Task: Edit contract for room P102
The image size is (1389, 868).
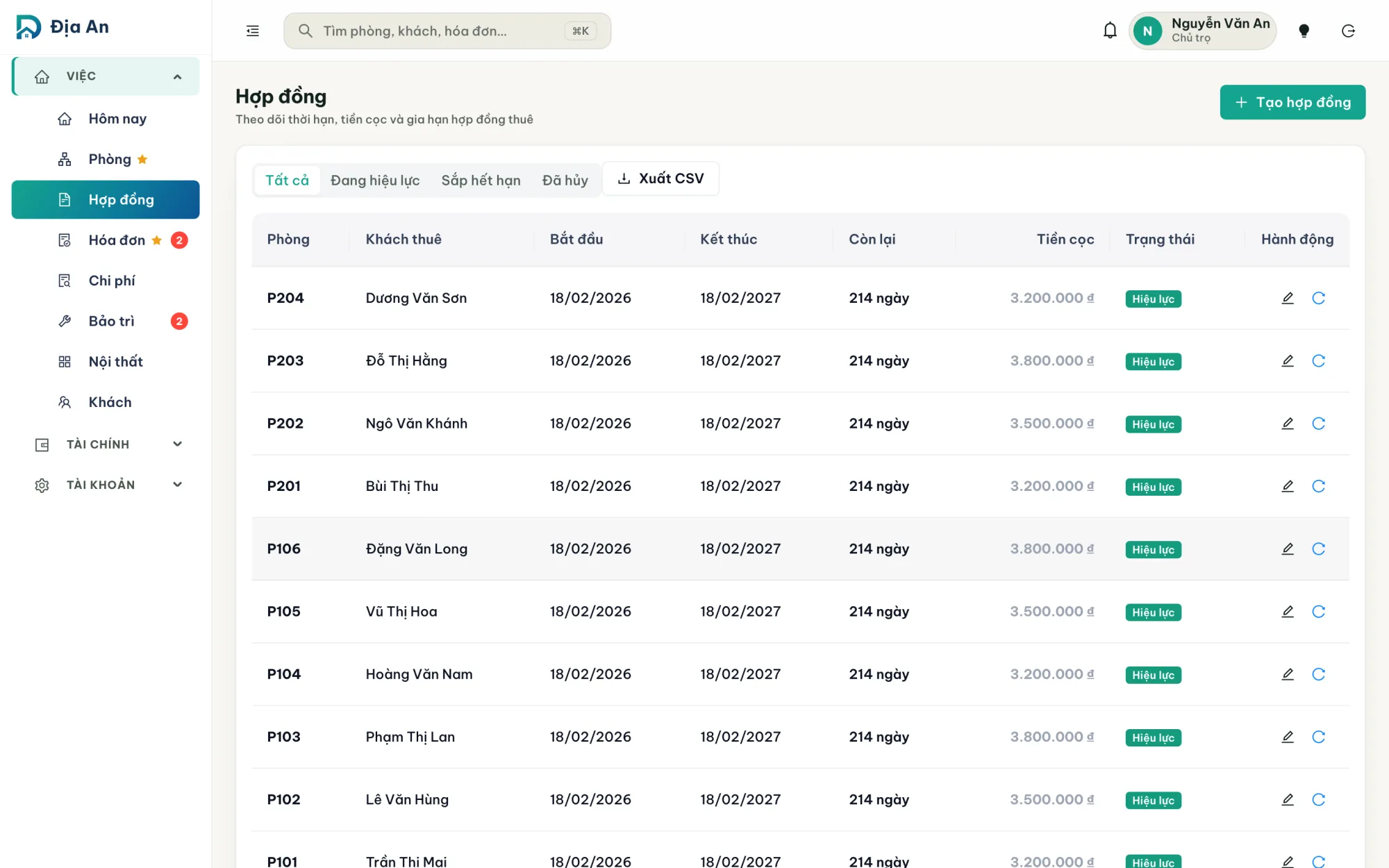Action: point(1288,799)
